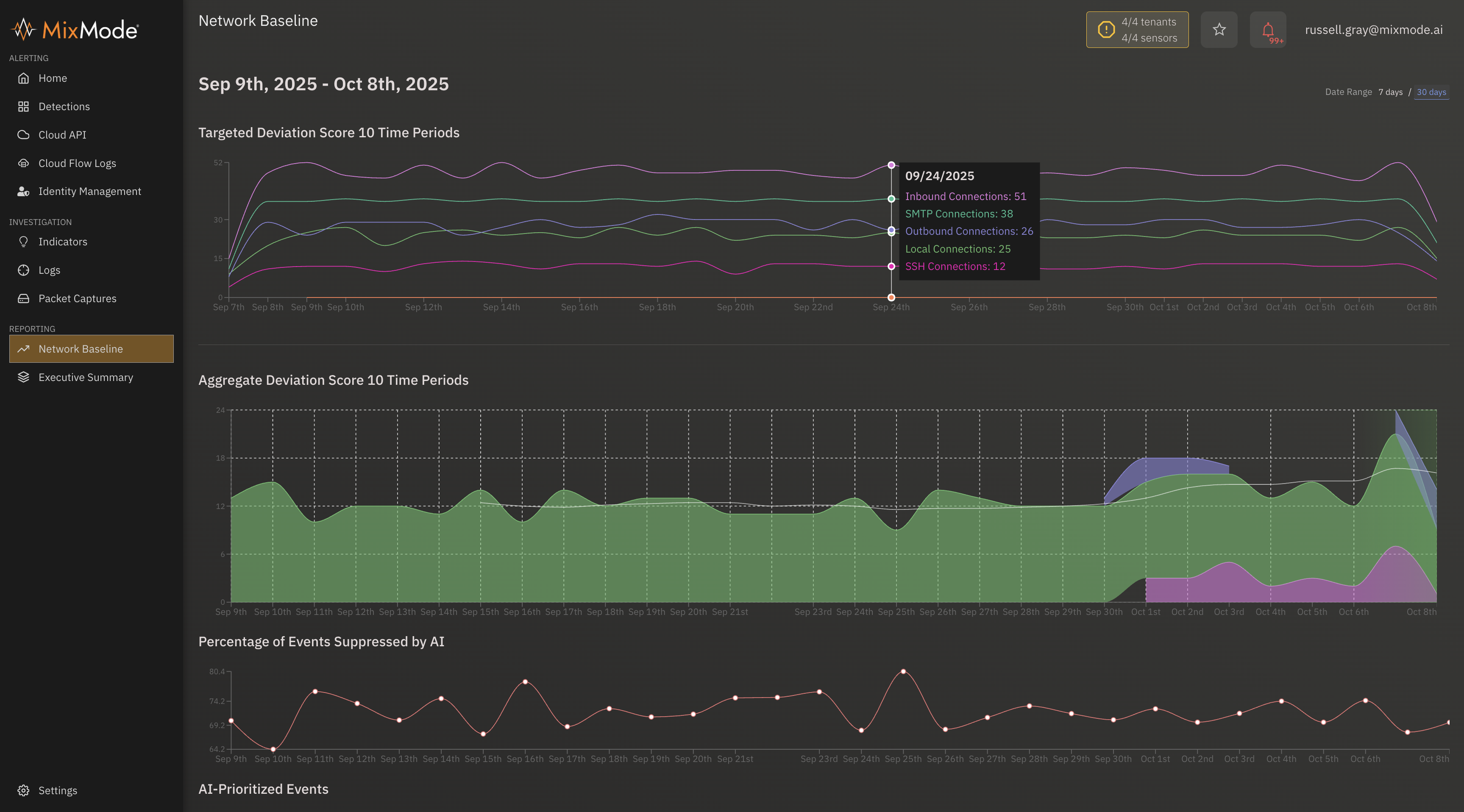Click the Sep 25th peak data point

(x=903, y=672)
